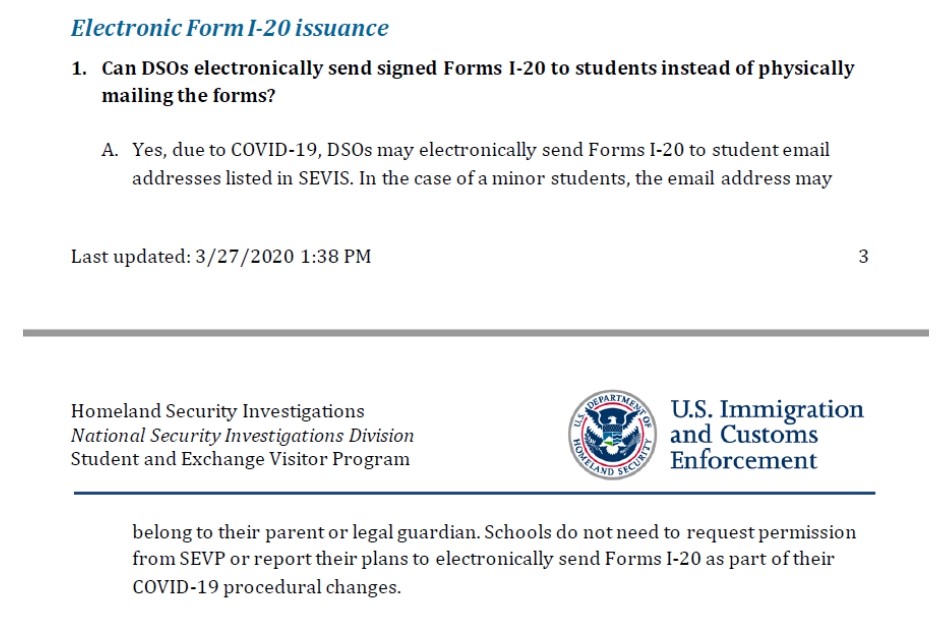Click the text "mailing the forms?"
This screenshot has width=949, height=617.
(188, 96)
